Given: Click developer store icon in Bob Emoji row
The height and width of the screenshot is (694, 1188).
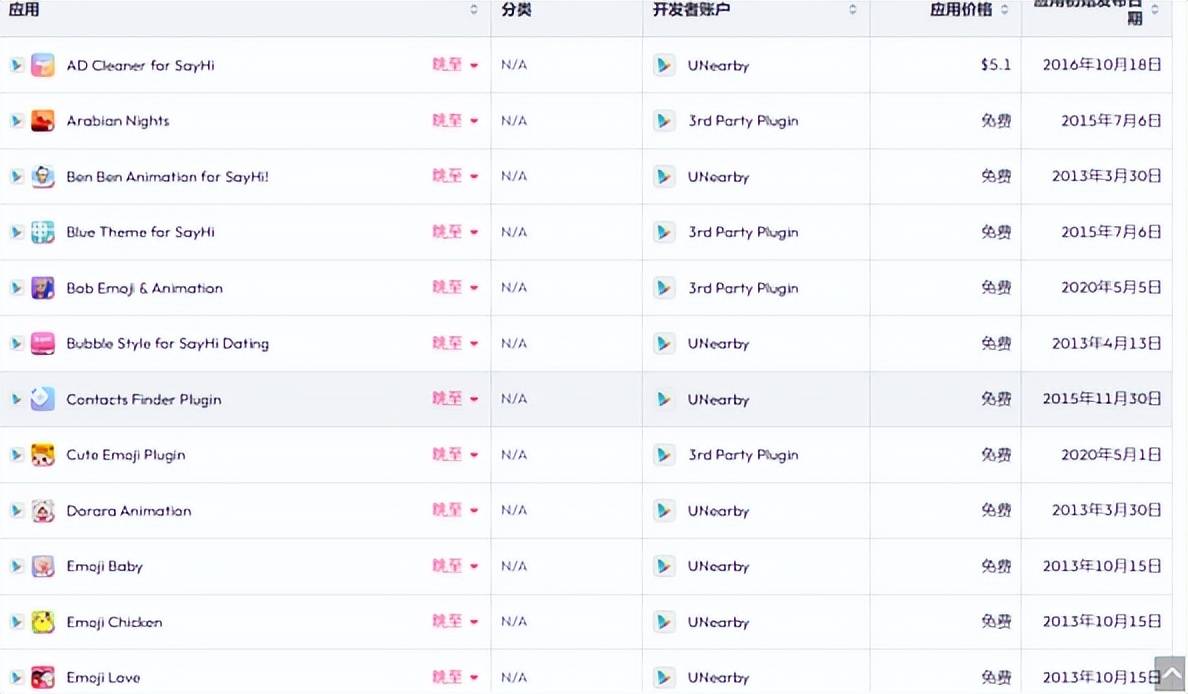Looking at the screenshot, I should click(664, 288).
